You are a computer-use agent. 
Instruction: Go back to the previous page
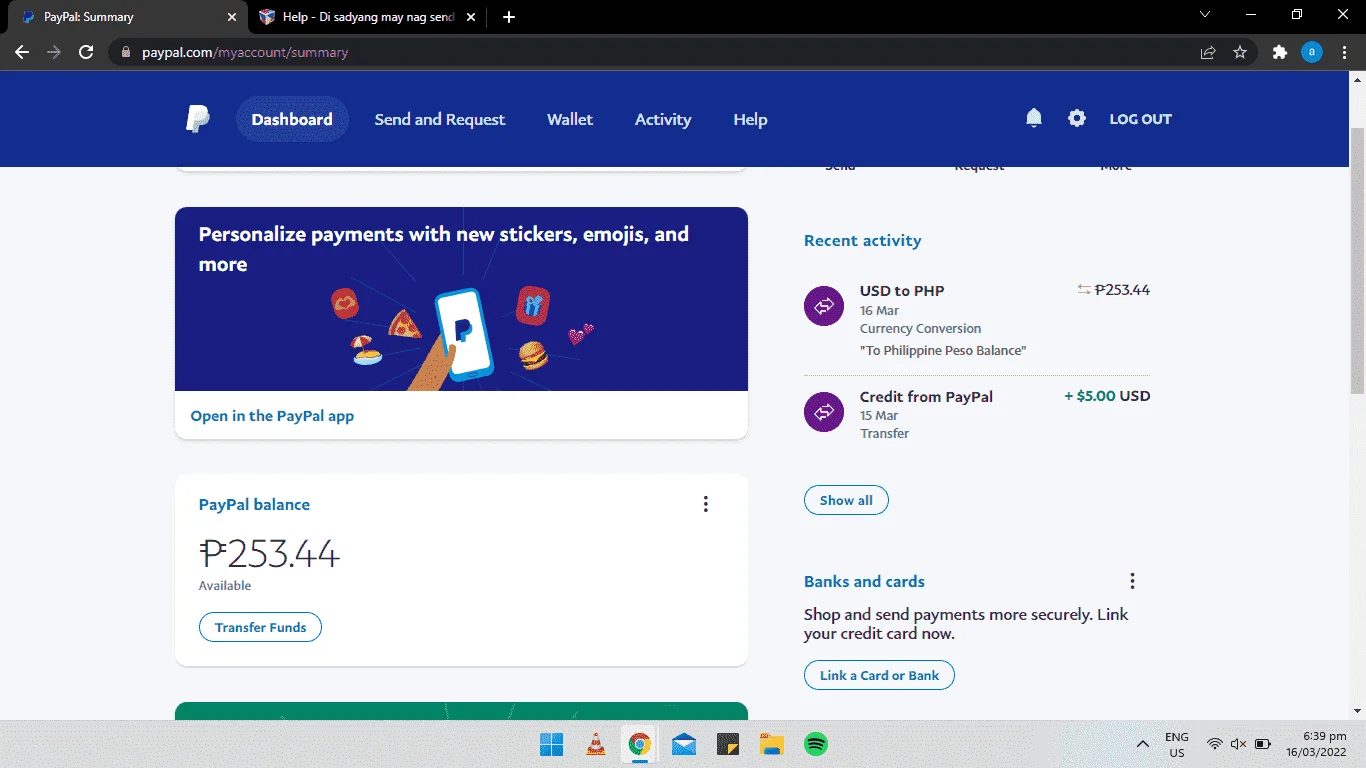(x=22, y=52)
